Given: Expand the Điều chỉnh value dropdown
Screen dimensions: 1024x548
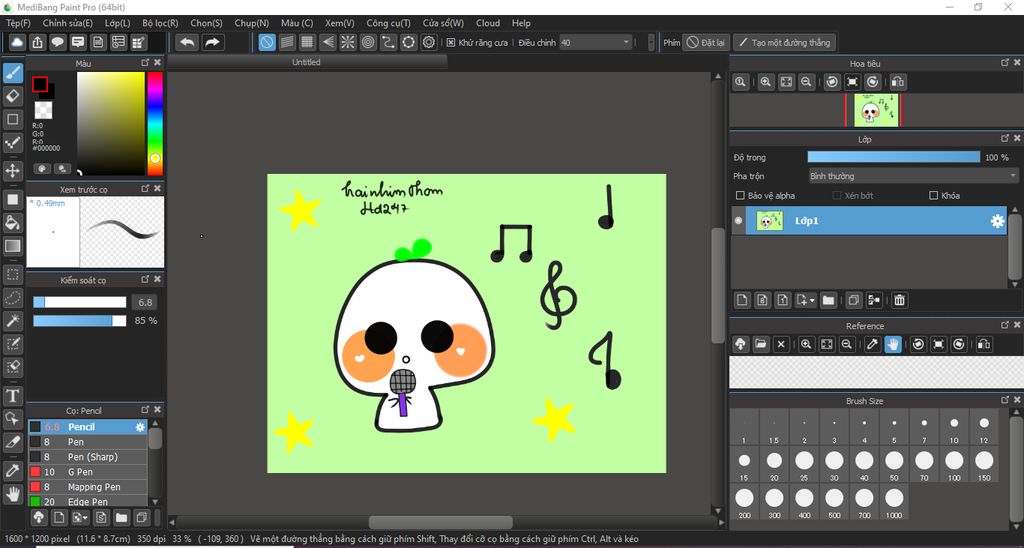Looking at the screenshot, I should [x=626, y=43].
